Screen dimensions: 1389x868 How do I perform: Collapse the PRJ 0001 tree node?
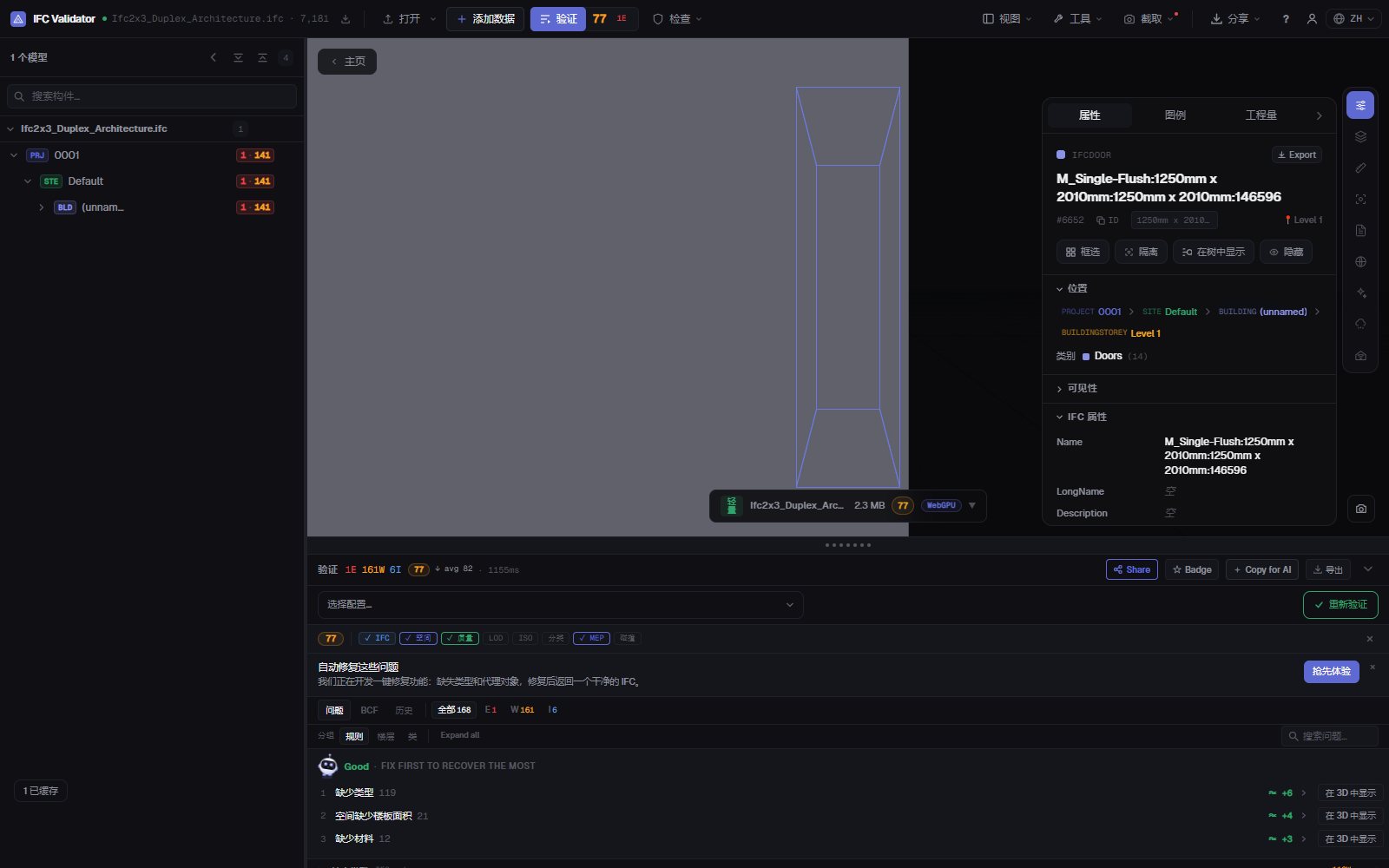coord(14,155)
